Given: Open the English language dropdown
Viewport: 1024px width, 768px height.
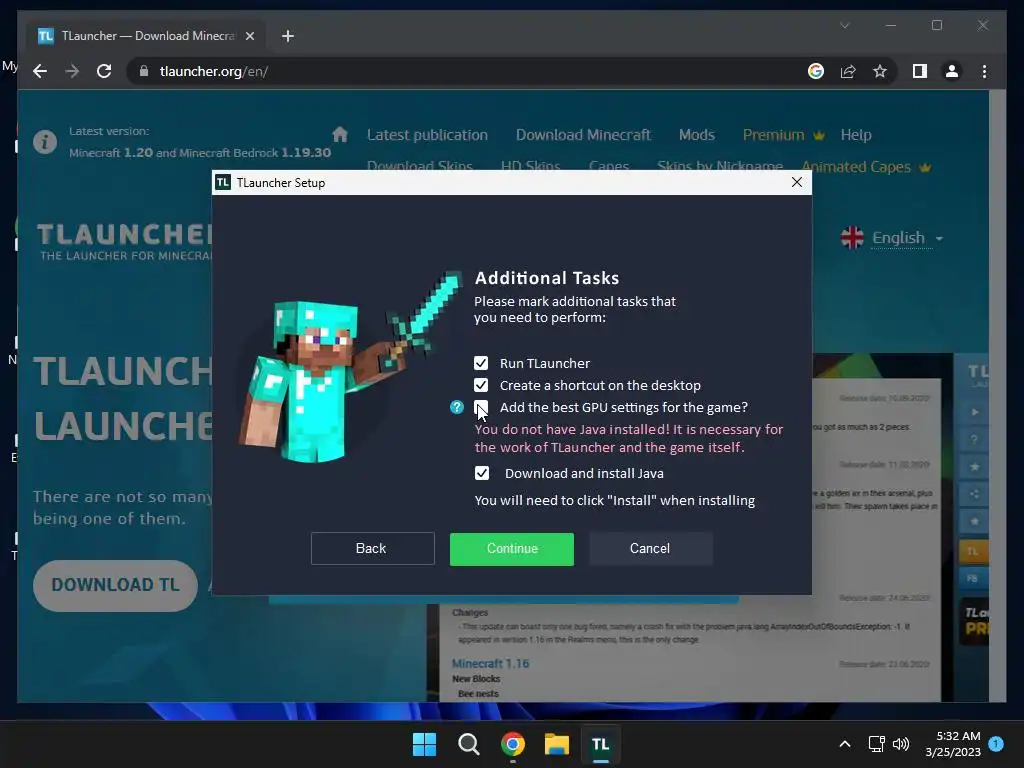Looking at the screenshot, I should [x=892, y=238].
